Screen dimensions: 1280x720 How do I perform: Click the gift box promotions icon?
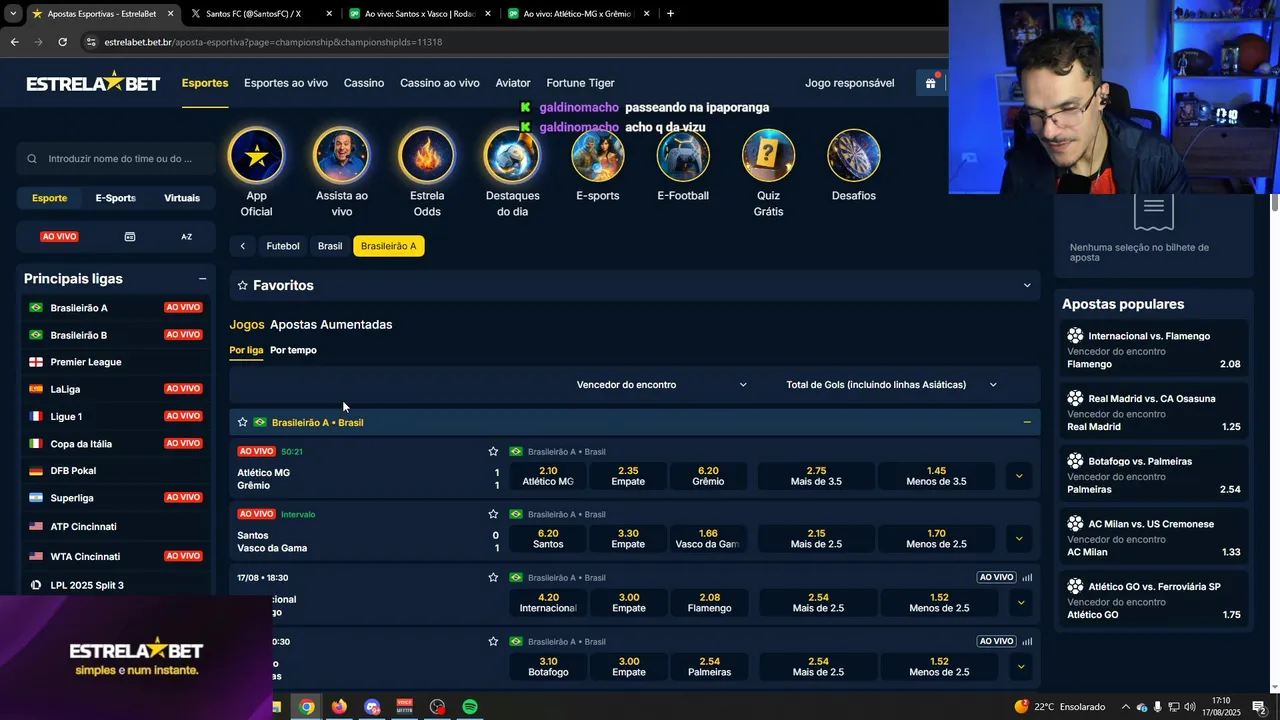930,83
